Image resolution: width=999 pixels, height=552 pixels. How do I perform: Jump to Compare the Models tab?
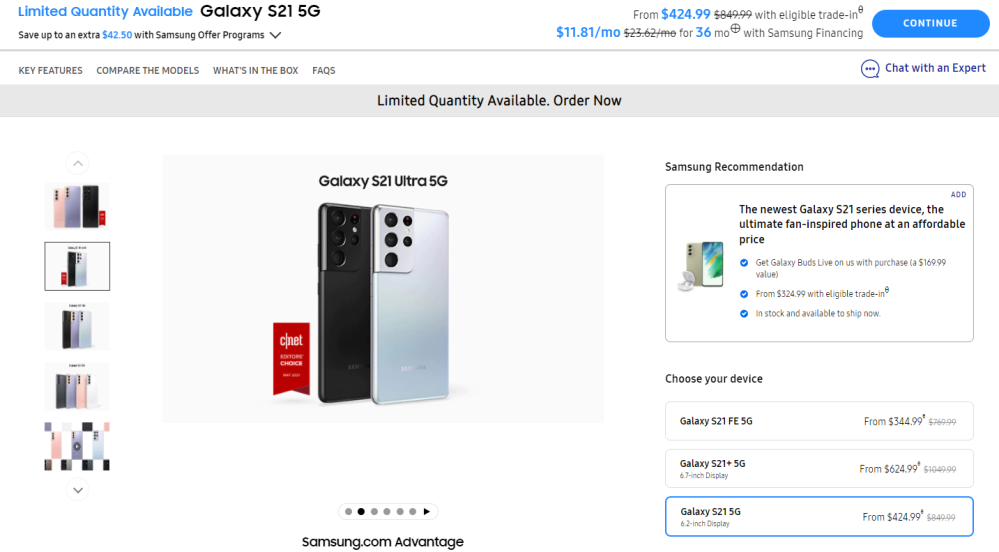[148, 71]
